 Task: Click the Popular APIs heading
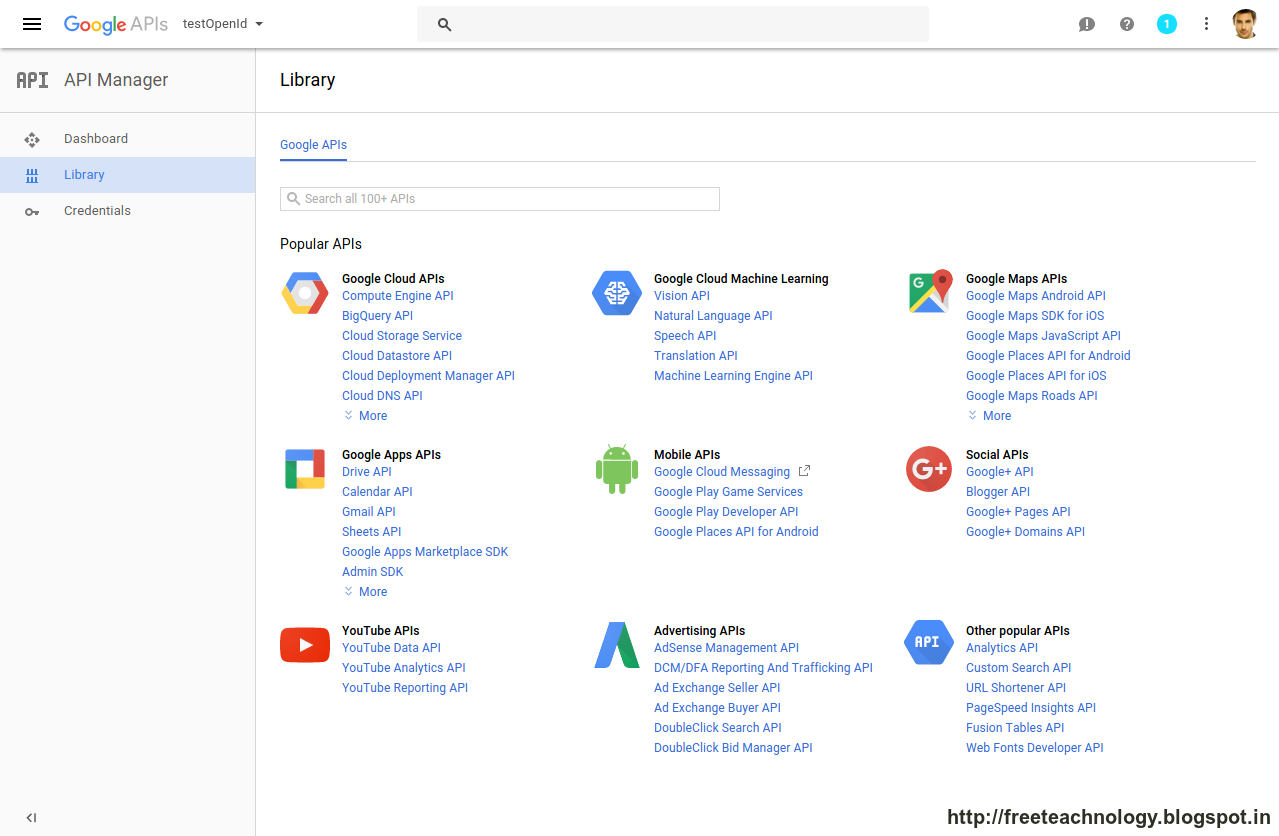click(321, 244)
